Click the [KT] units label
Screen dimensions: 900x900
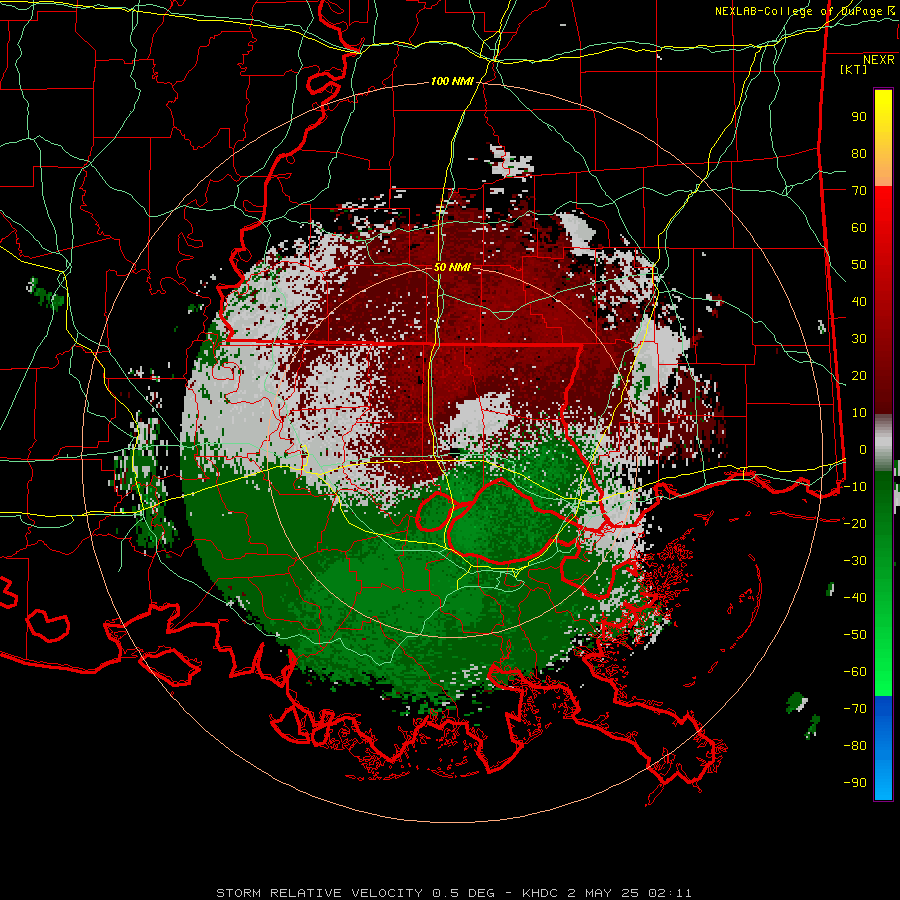[x=854, y=69]
